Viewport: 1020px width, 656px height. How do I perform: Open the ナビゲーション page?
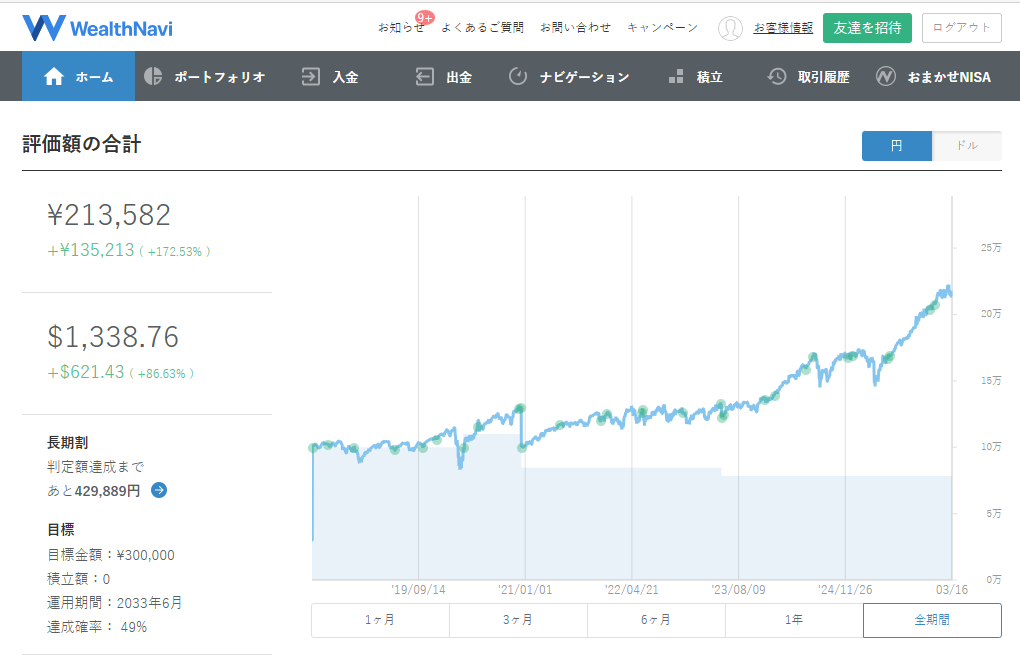coord(569,77)
